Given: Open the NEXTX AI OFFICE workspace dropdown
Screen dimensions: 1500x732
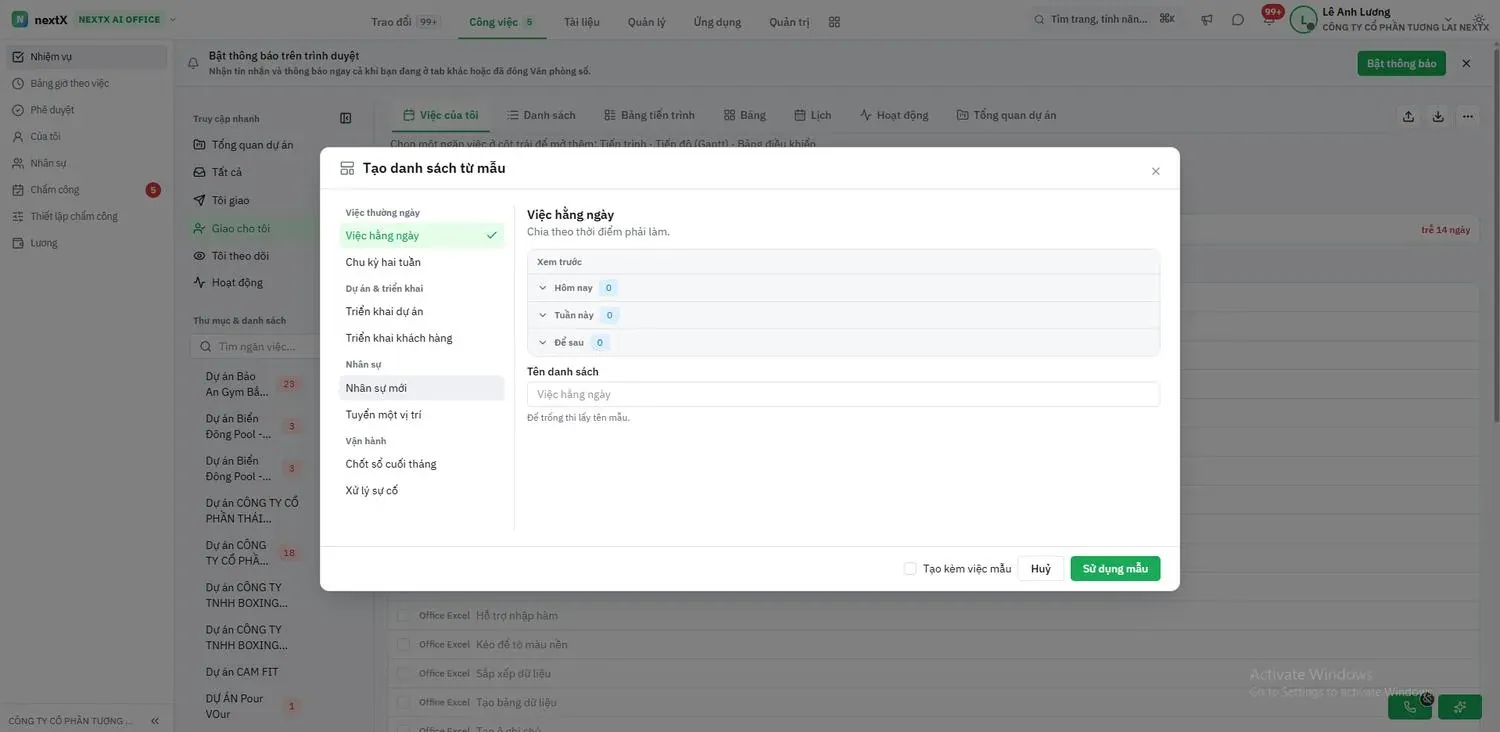Looking at the screenshot, I should pyautogui.click(x=127, y=19).
